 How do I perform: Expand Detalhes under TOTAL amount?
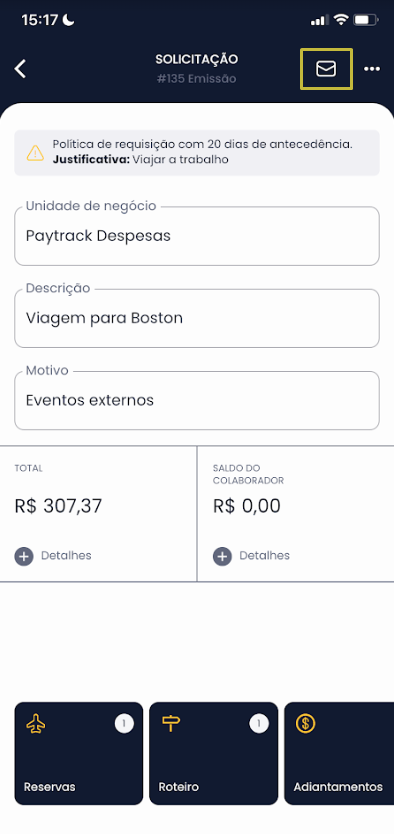point(53,556)
